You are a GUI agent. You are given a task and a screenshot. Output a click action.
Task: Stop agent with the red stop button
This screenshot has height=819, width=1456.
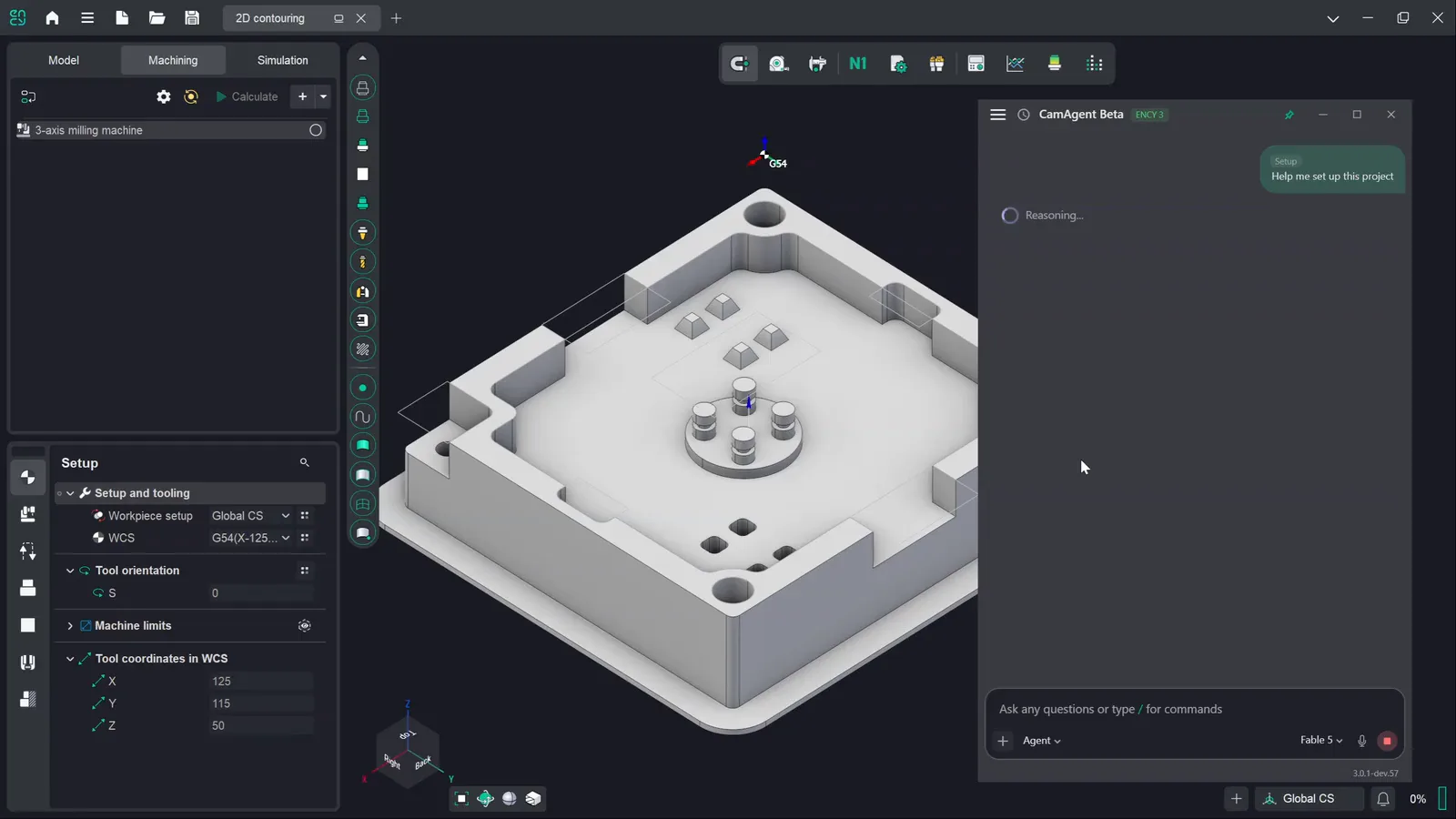pyautogui.click(x=1387, y=741)
